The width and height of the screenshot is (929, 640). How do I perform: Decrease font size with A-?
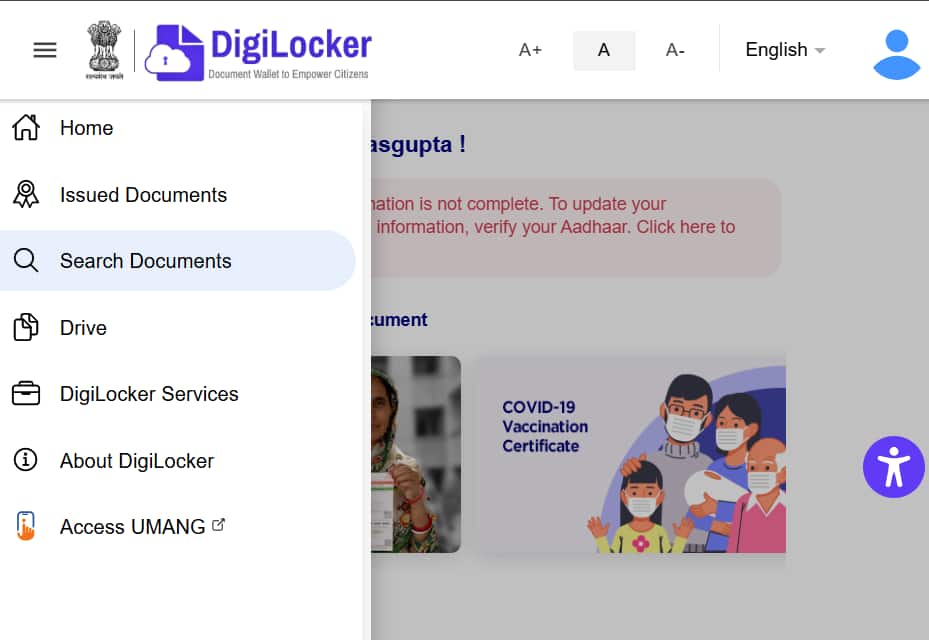click(675, 50)
